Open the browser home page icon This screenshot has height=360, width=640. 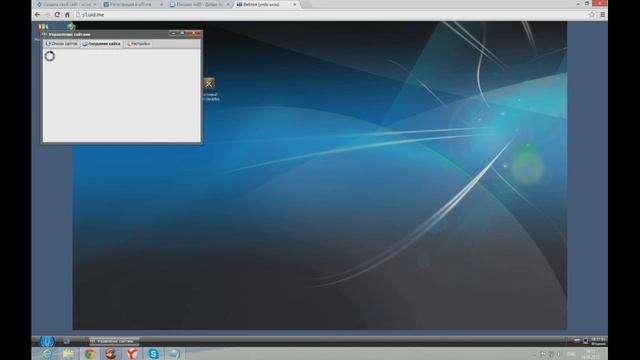coord(67,15)
